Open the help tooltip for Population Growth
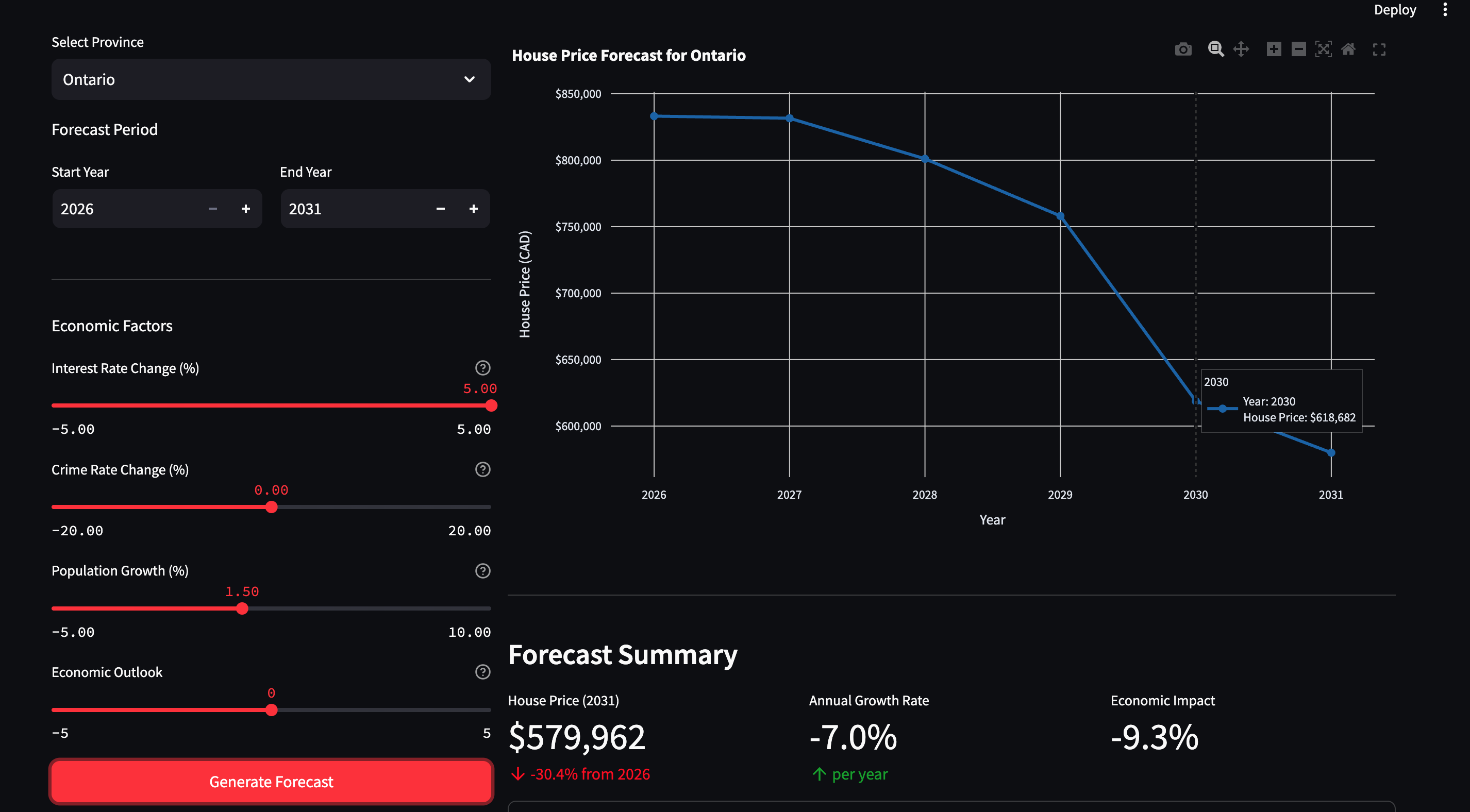The height and width of the screenshot is (812, 1470). click(x=482, y=571)
